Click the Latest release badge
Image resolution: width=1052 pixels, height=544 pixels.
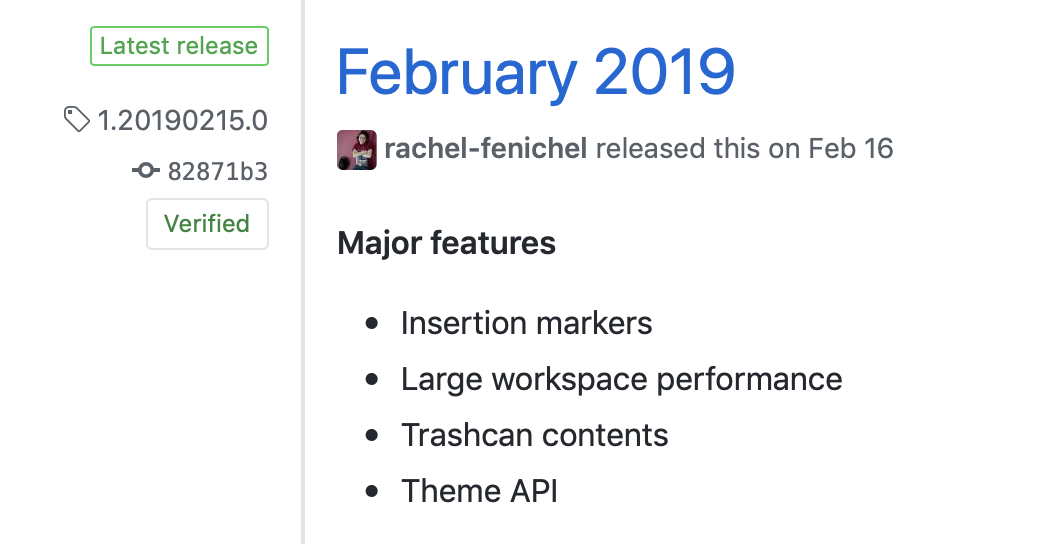click(179, 46)
